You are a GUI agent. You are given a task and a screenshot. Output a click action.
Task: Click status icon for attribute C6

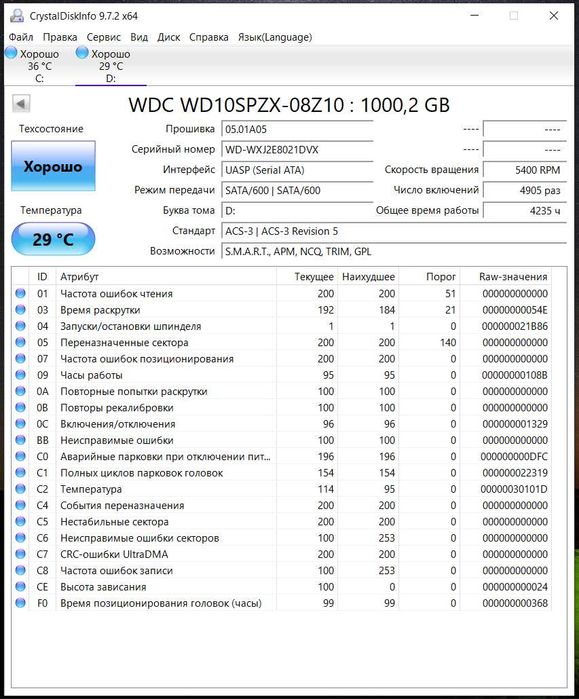[20, 537]
